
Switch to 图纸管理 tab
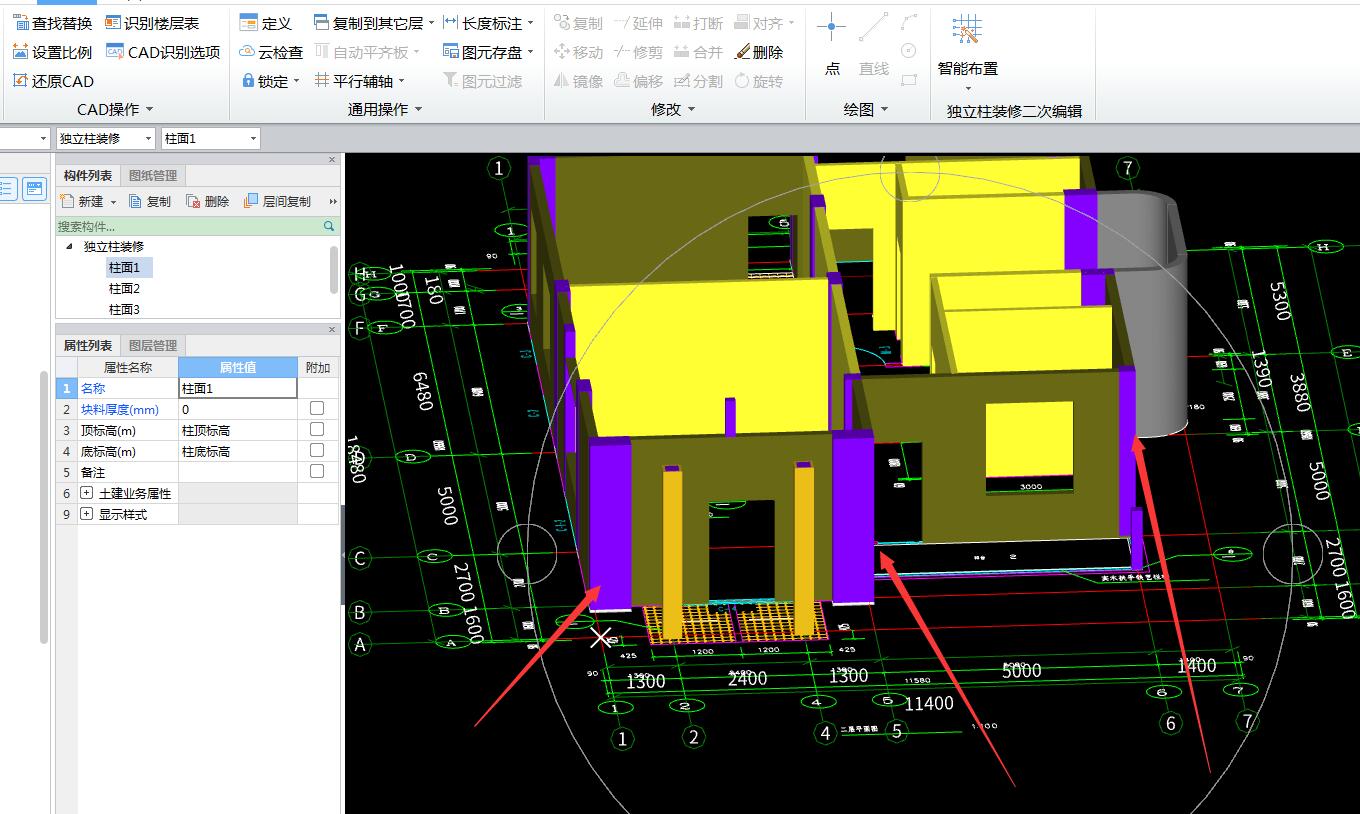click(x=153, y=176)
